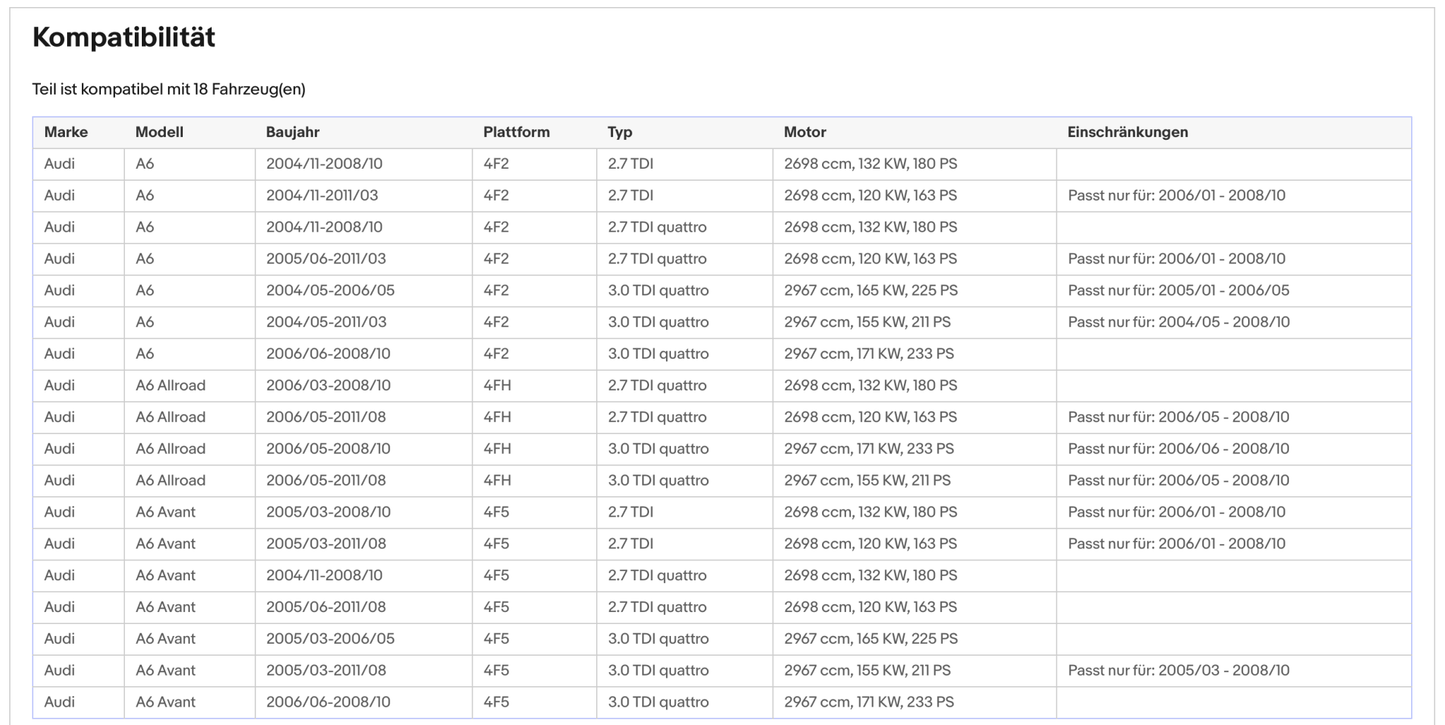Click the Modell column header
This screenshot has width=1445, height=725.
(x=160, y=132)
